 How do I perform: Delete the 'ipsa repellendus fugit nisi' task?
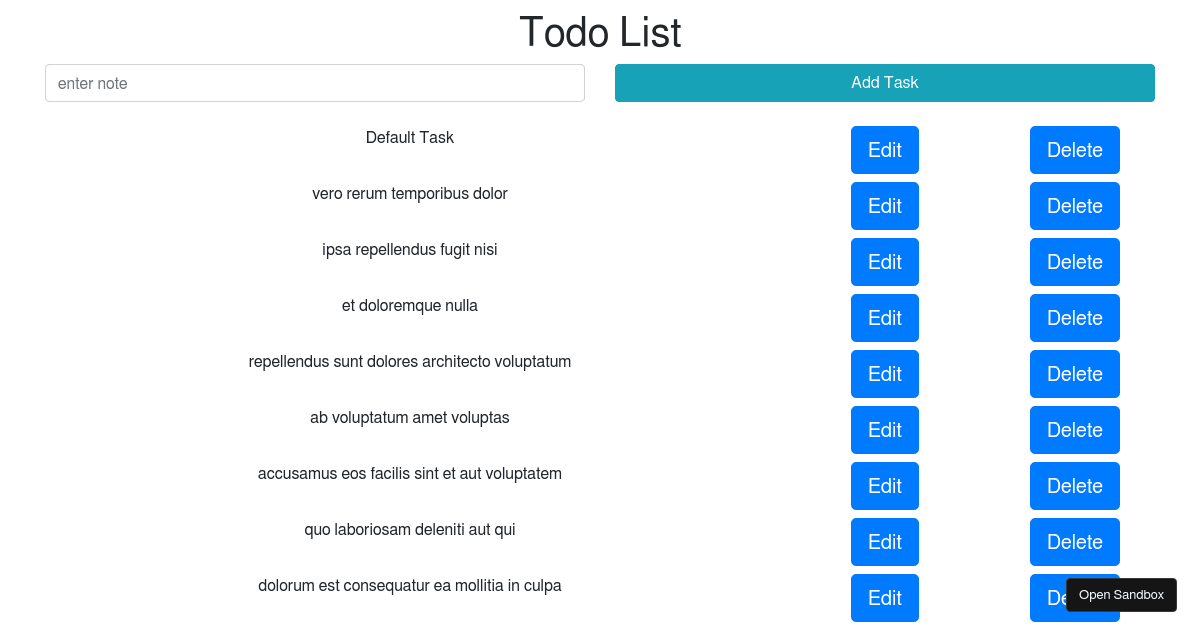pyautogui.click(x=1074, y=262)
